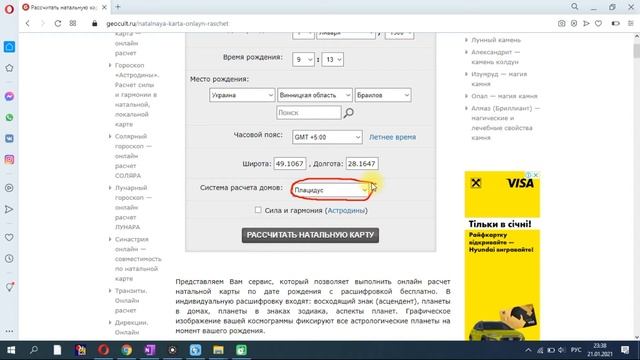Open Солярный гороскоп sidebar link
640x360 pixels.
[133, 156]
